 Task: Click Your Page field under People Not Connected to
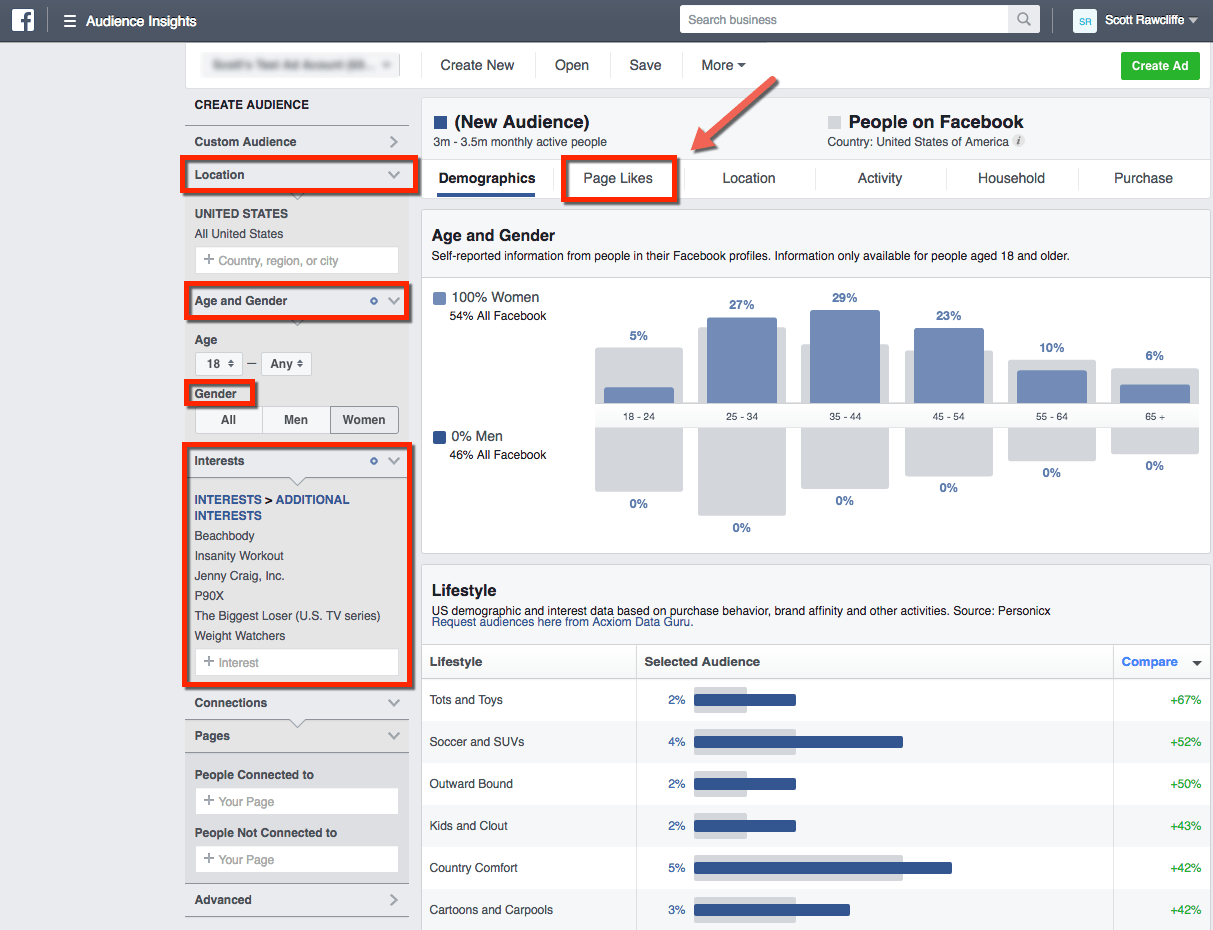[297, 860]
